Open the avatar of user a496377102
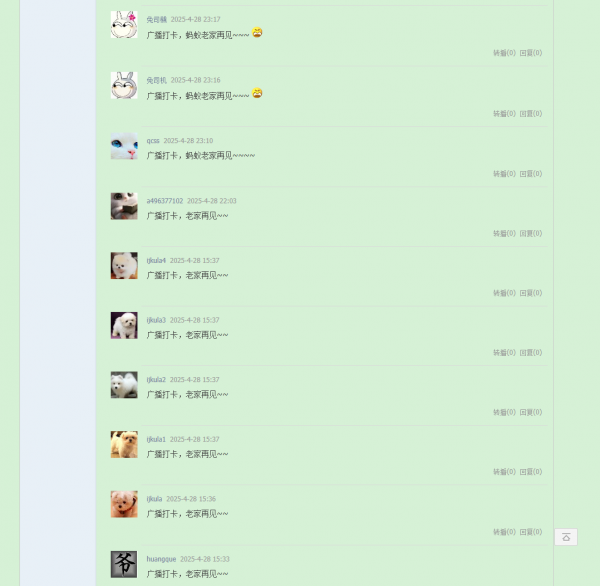The width and height of the screenshot is (600, 586). [x=124, y=206]
